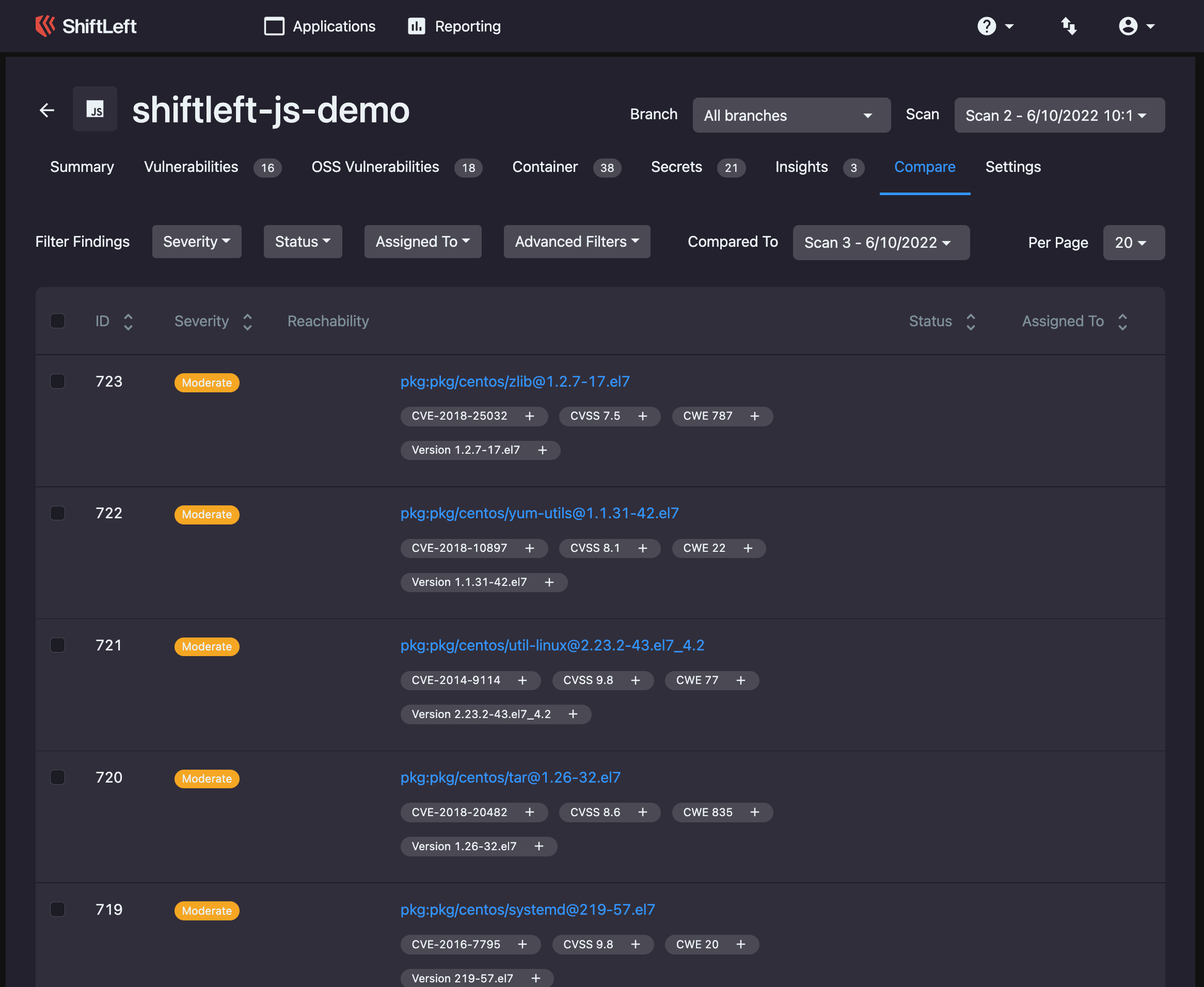The width and height of the screenshot is (1204, 987).
Task: Click Reachability column header
Action: click(x=328, y=321)
